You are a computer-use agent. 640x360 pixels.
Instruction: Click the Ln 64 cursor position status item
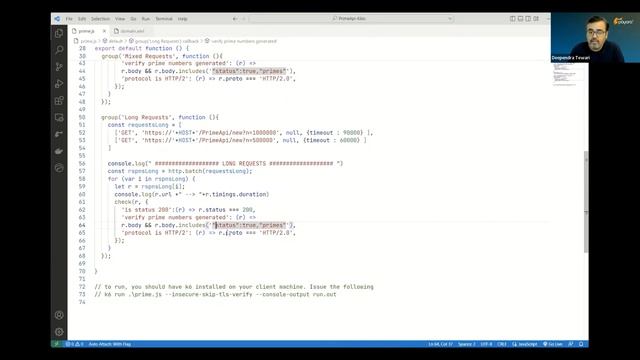(440, 344)
